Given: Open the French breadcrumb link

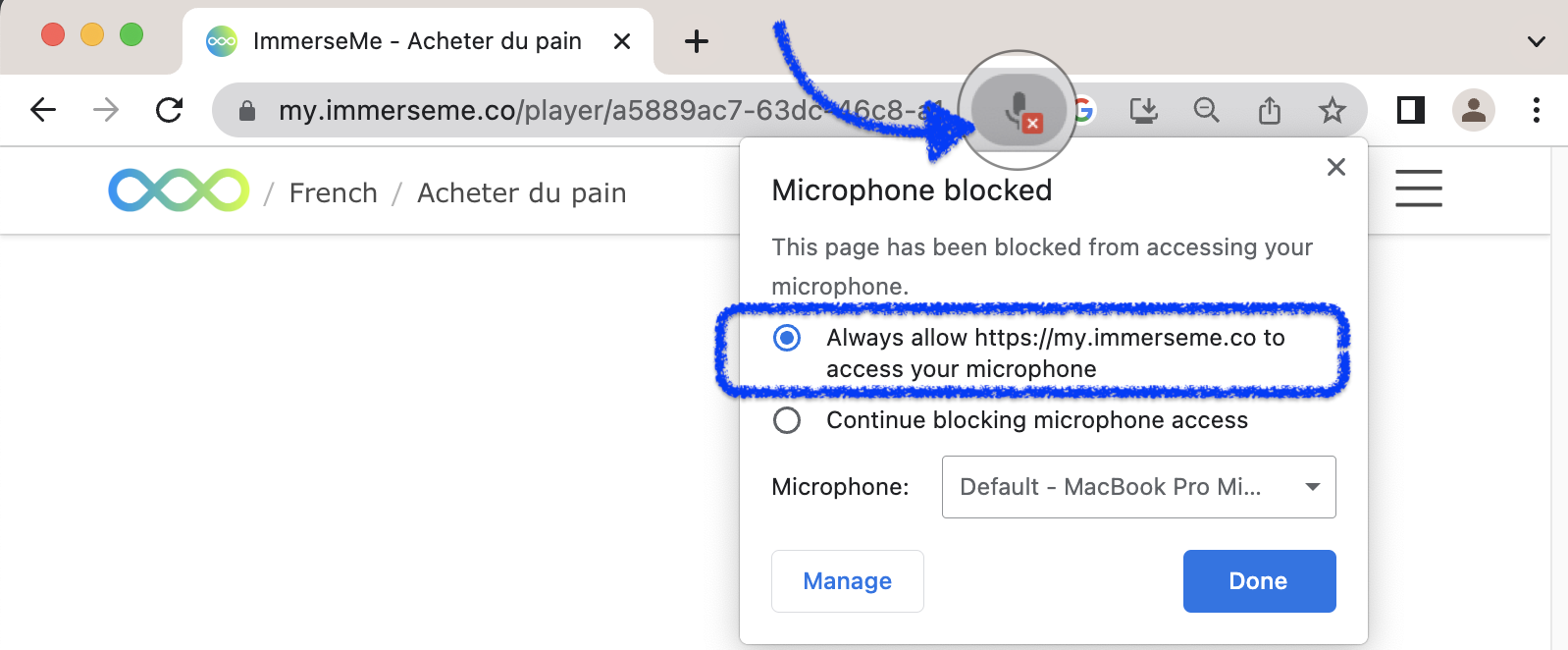Looking at the screenshot, I should [333, 192].
